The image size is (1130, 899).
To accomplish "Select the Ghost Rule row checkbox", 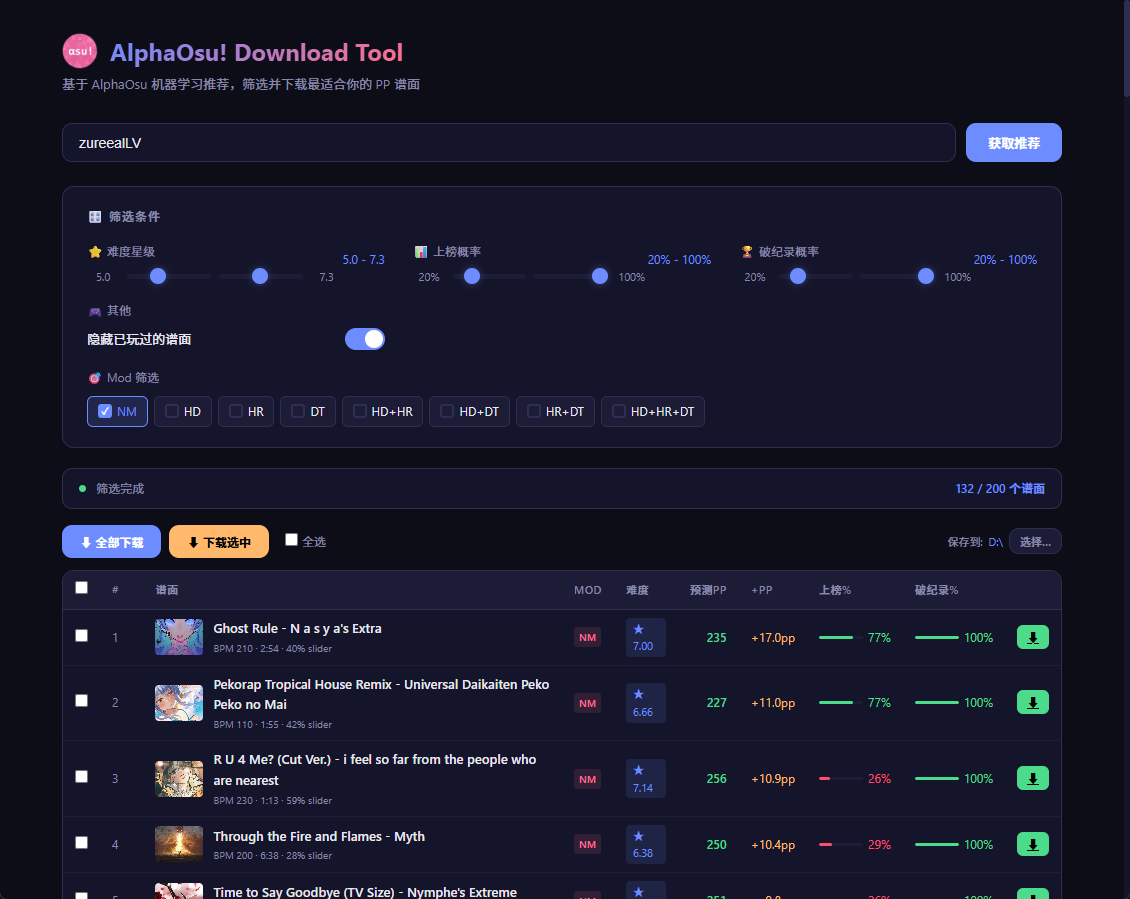I will (x=81, y=636).
